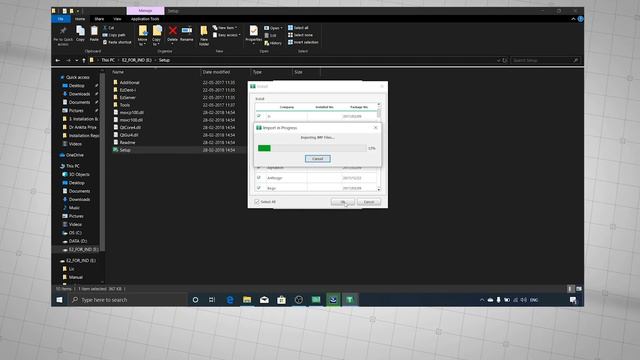Click Paste shortcut in the ribbon
The image size is (640, 360).
click(117, 42)
